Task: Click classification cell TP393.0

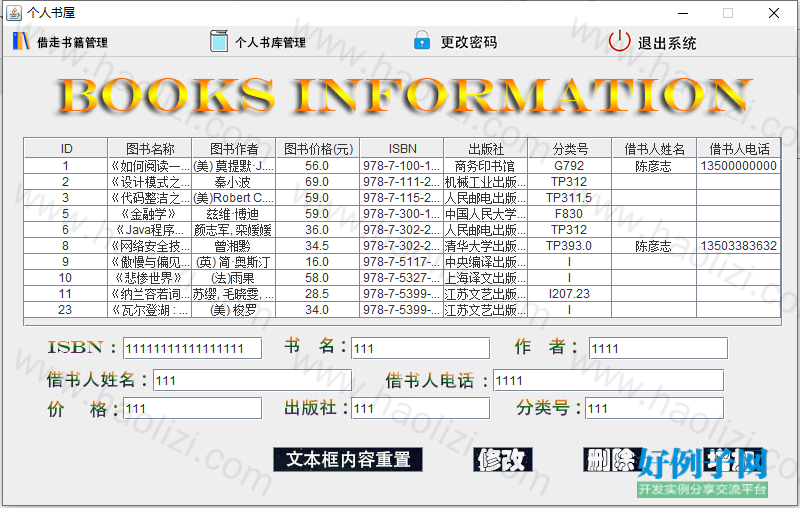Action: [570, 246]
